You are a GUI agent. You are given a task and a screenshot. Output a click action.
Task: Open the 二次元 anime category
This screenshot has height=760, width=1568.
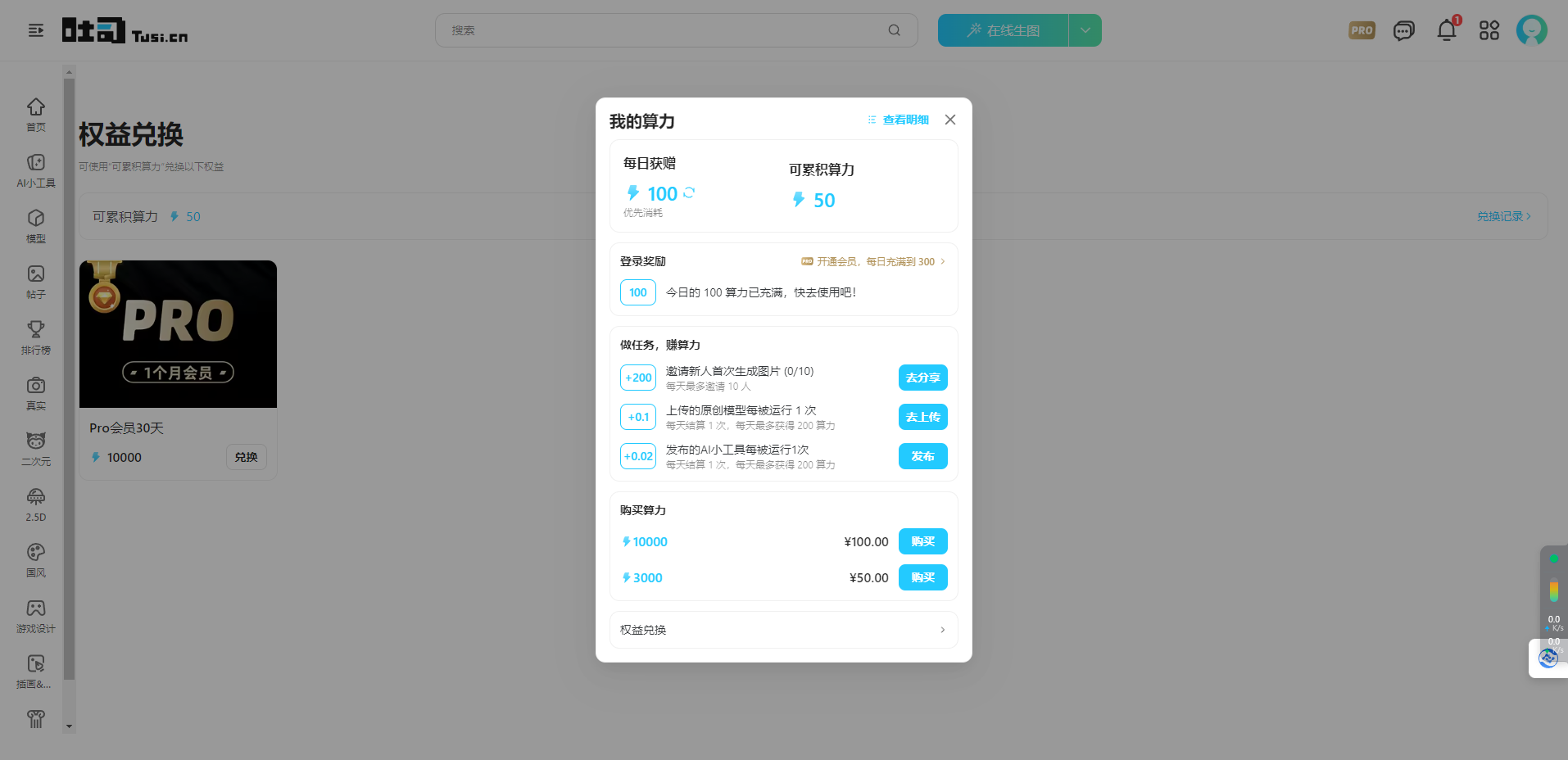click(35, 447)
